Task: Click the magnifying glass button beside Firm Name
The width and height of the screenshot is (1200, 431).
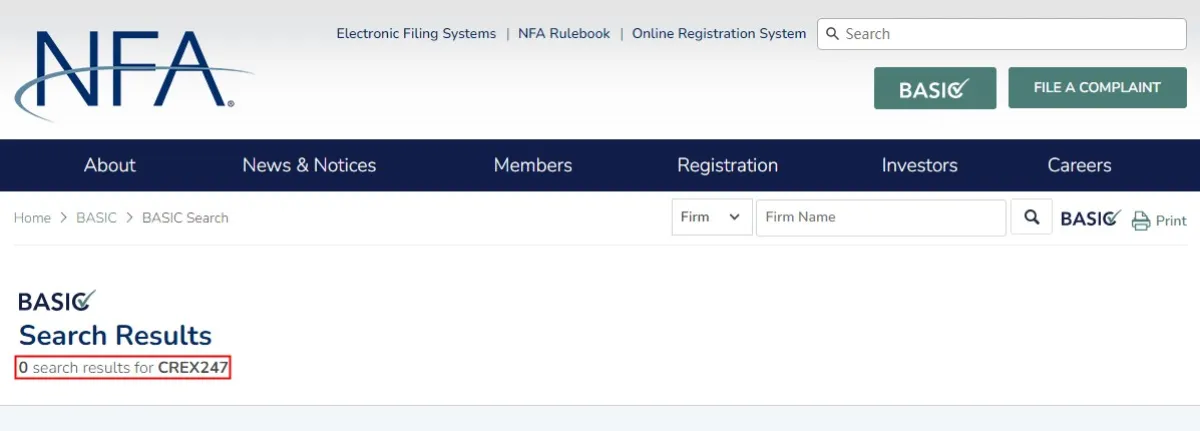Action: (1032, 217)
